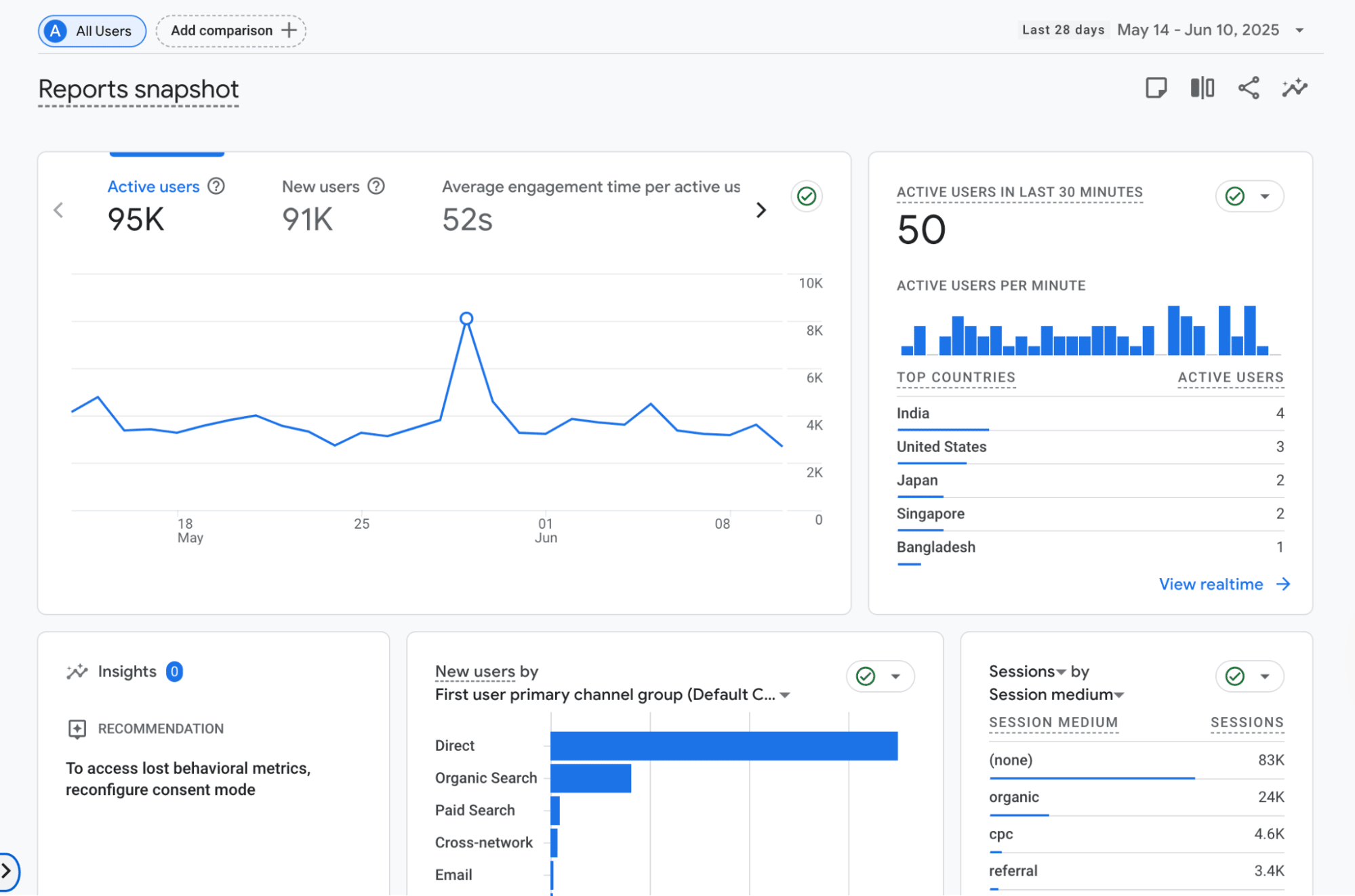The width and height of the screenshot is (1355, 896).
Task: Click Add comparison
Action: (230, 30)
